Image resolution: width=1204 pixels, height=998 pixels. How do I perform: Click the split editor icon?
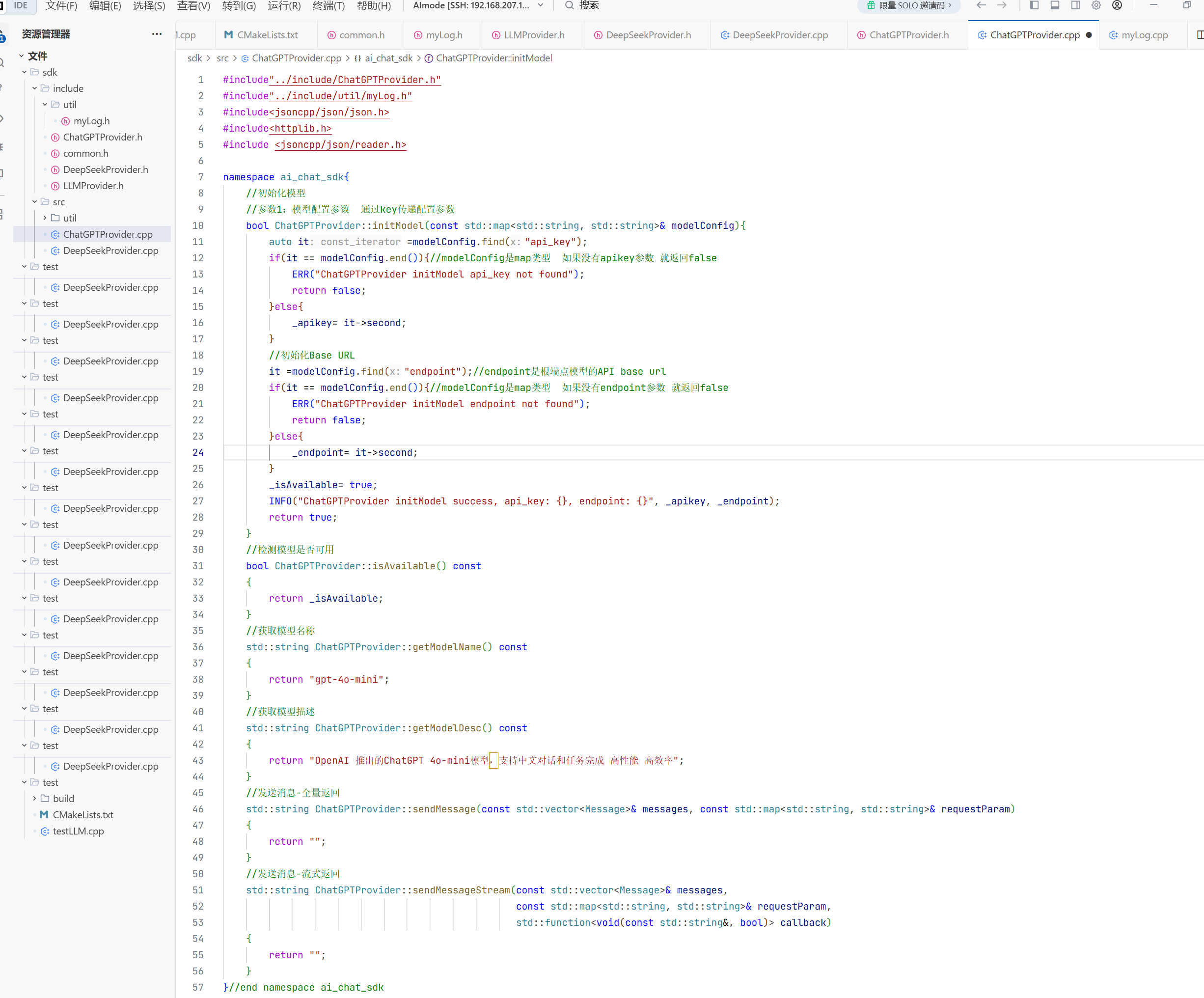click(x=1200, y=35)
